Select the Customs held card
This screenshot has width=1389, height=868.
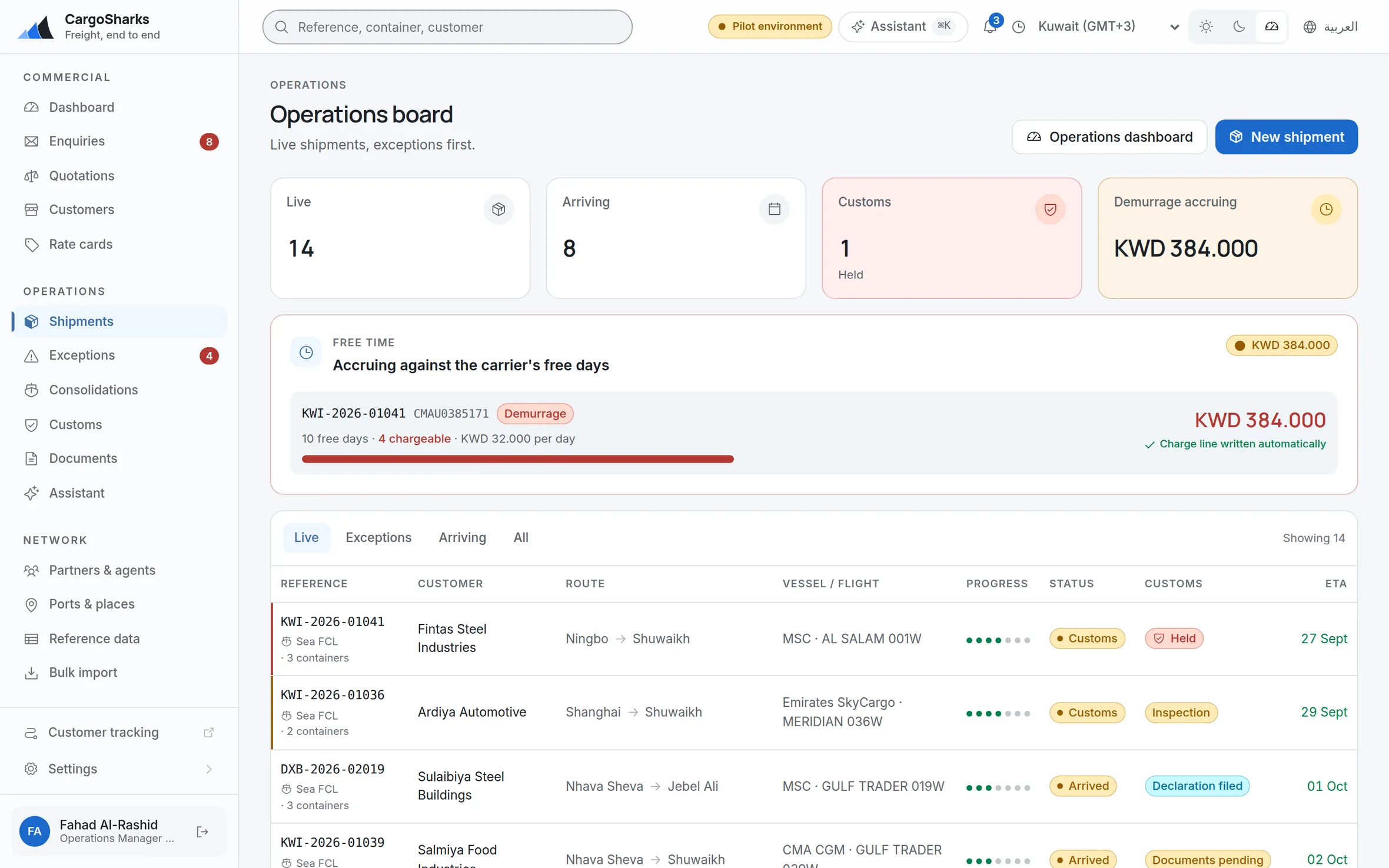coord(952,238)
